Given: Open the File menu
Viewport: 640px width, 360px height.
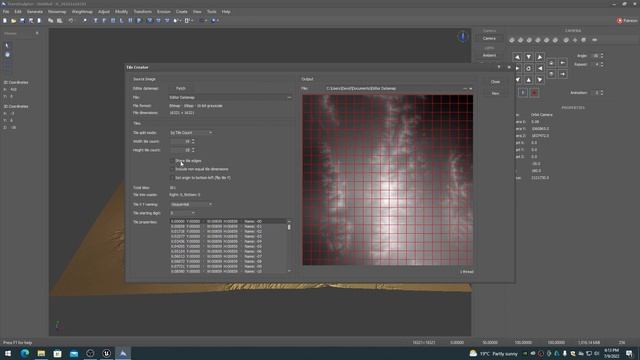Looking at the screenshot, I should click(6, 12).
